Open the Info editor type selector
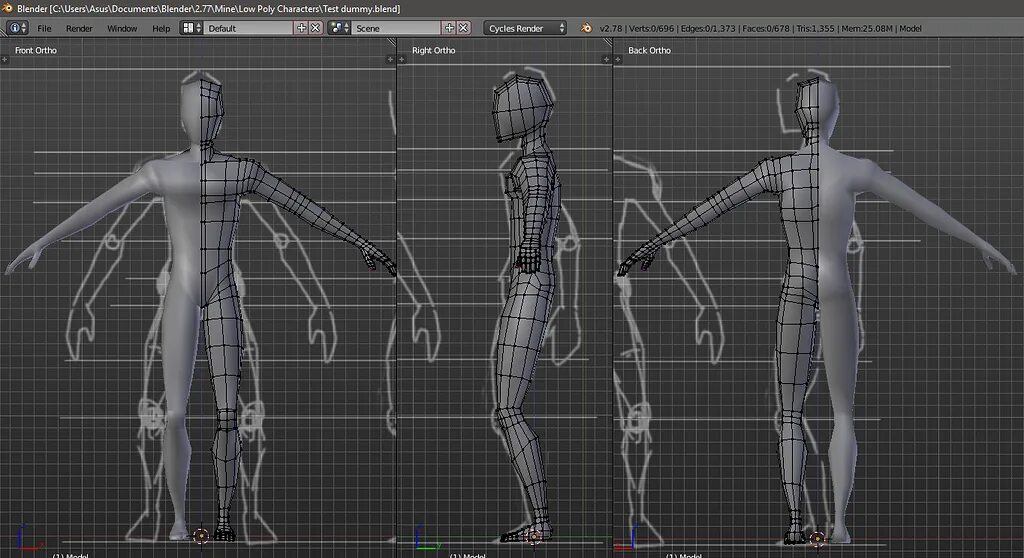 (18, 28)
